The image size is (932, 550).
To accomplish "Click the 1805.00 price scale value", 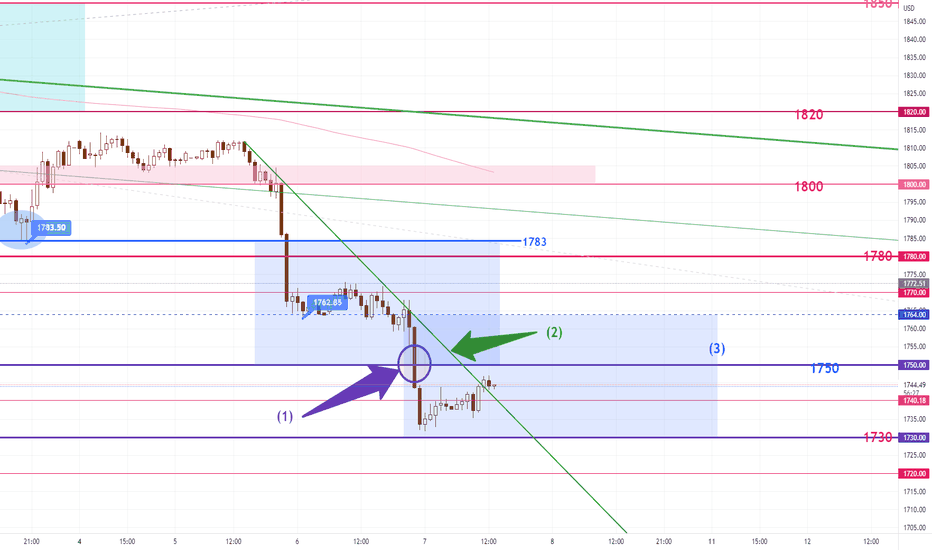I will (915, 166).
